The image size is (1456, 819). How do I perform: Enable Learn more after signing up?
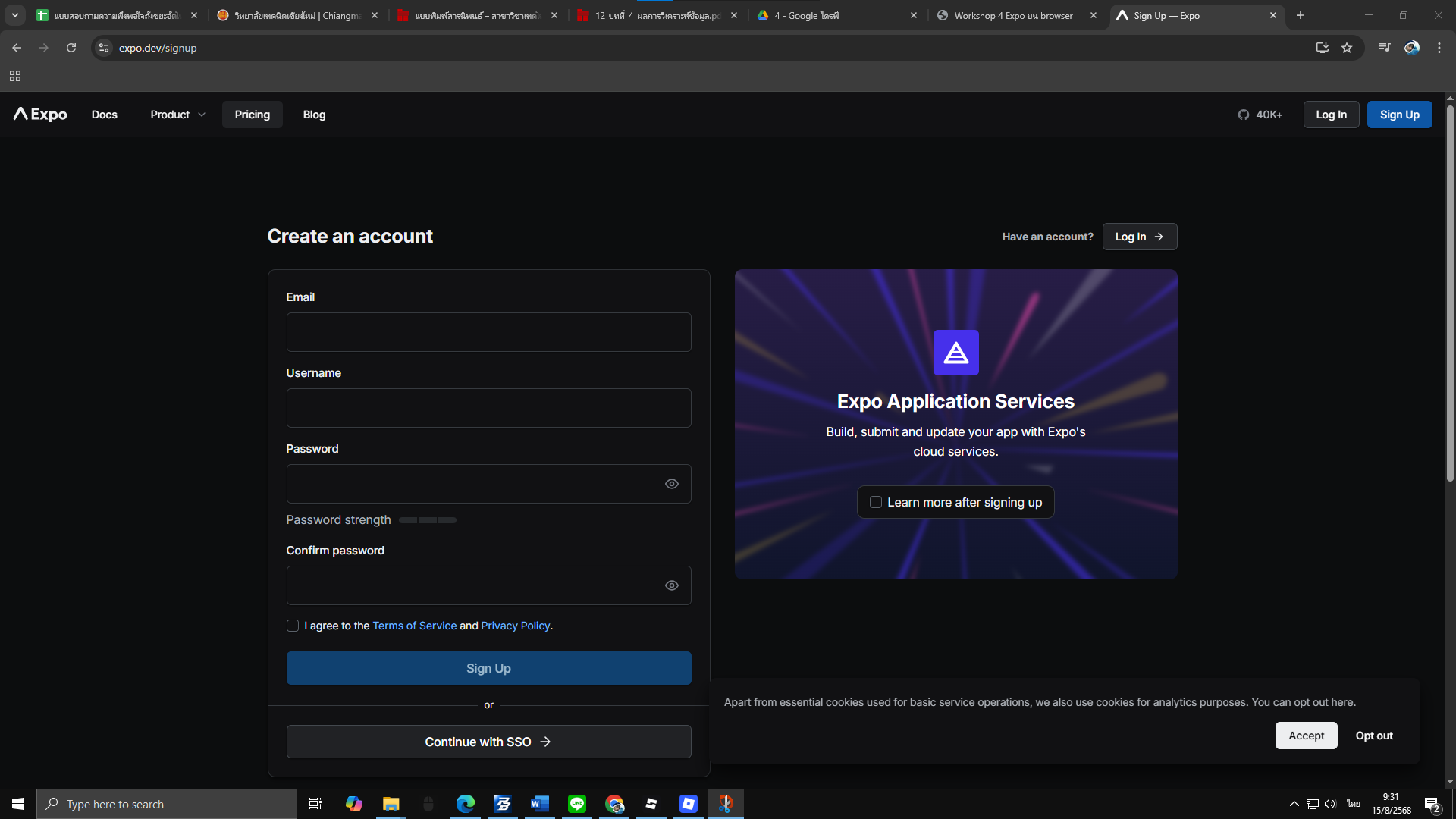876,502
